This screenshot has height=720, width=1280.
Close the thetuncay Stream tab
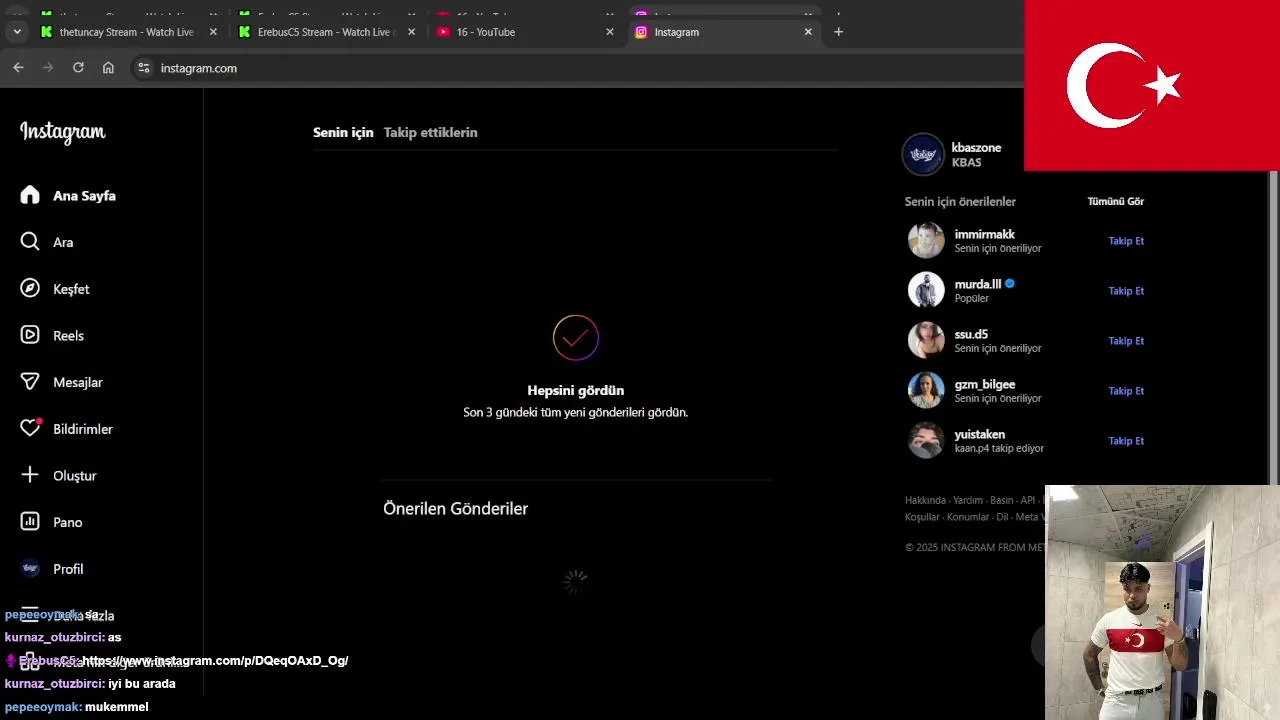click(213, 32)
